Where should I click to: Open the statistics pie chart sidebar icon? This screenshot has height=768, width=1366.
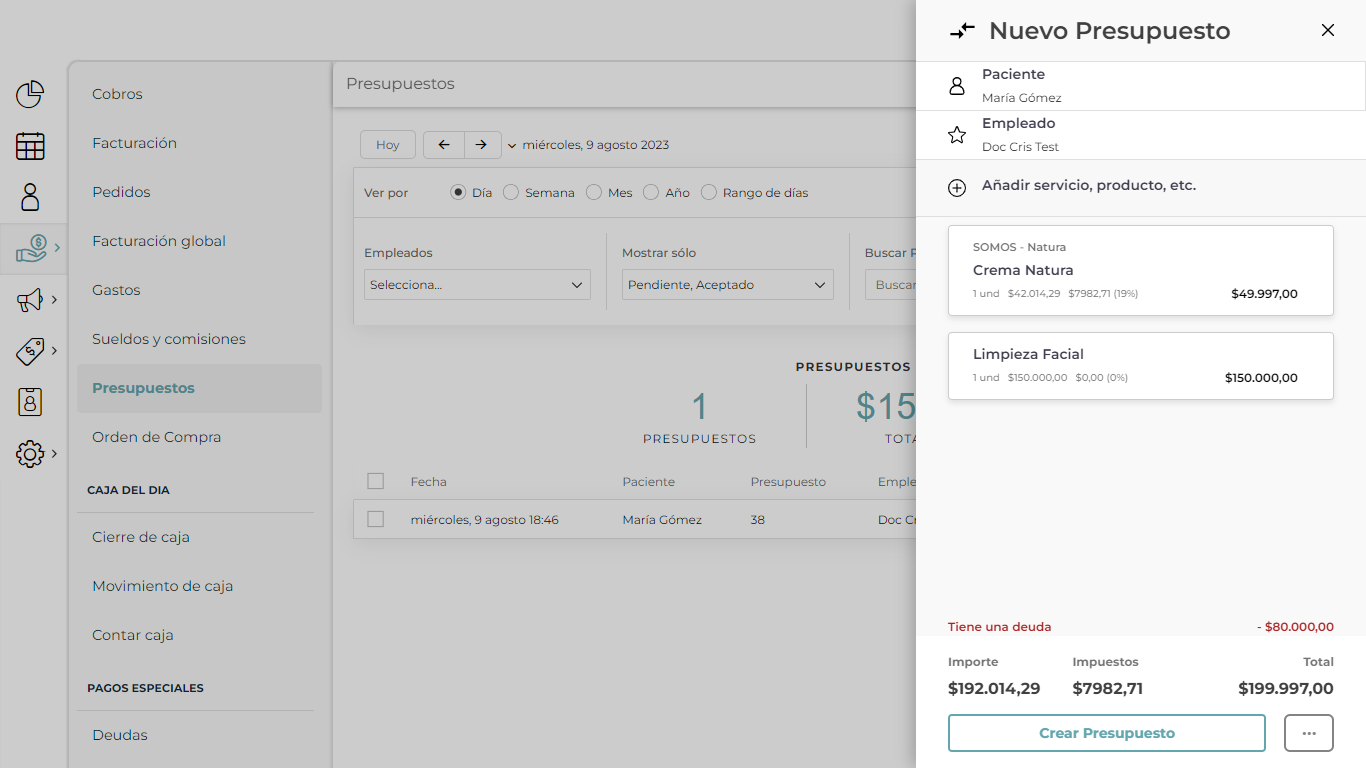point(30,95)
